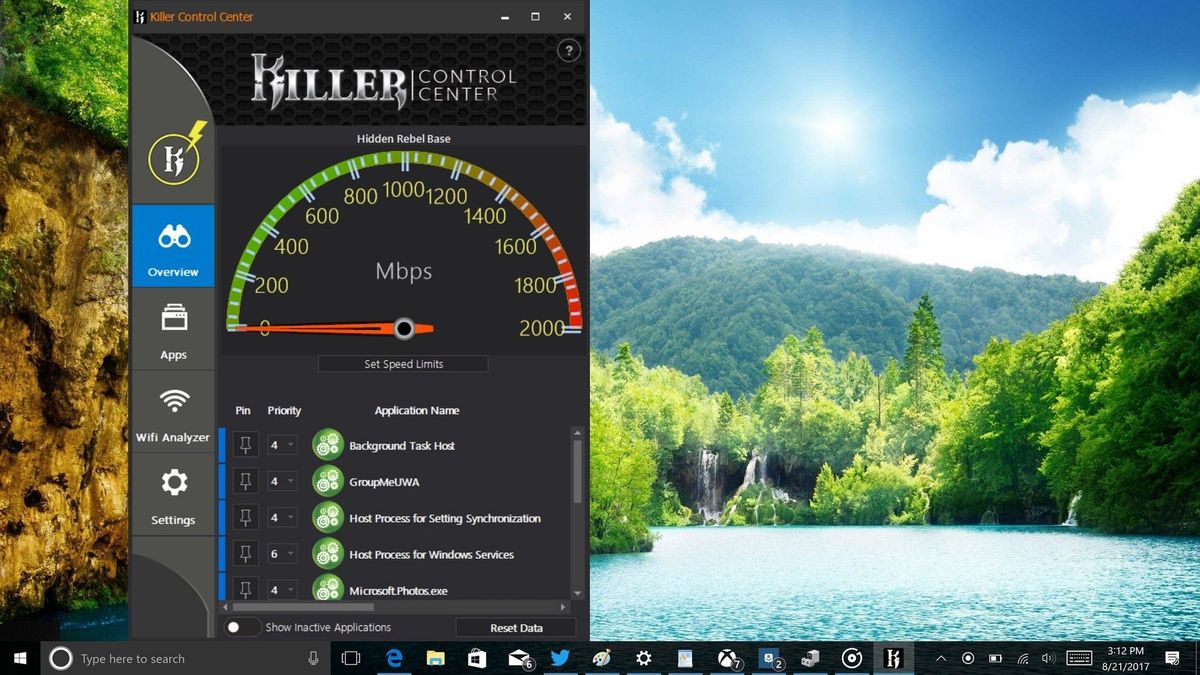Pin the GroupMeUWA application
The image size is (1200, 675).
point(246,482)
